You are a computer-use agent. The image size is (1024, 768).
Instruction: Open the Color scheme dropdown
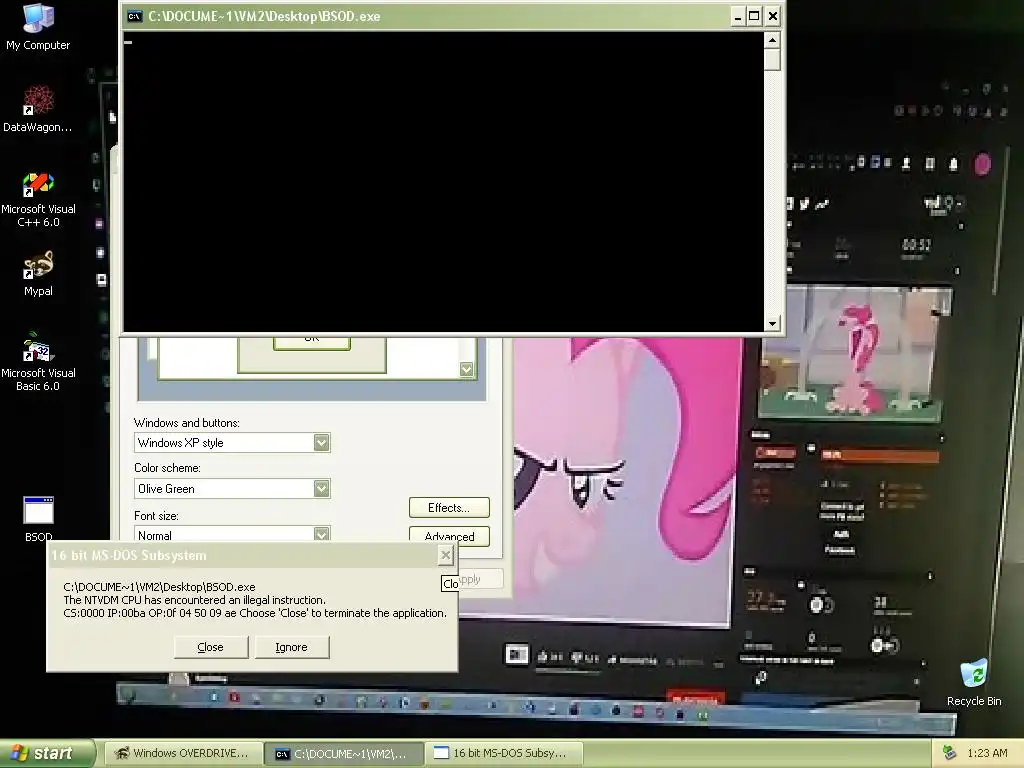321,488
